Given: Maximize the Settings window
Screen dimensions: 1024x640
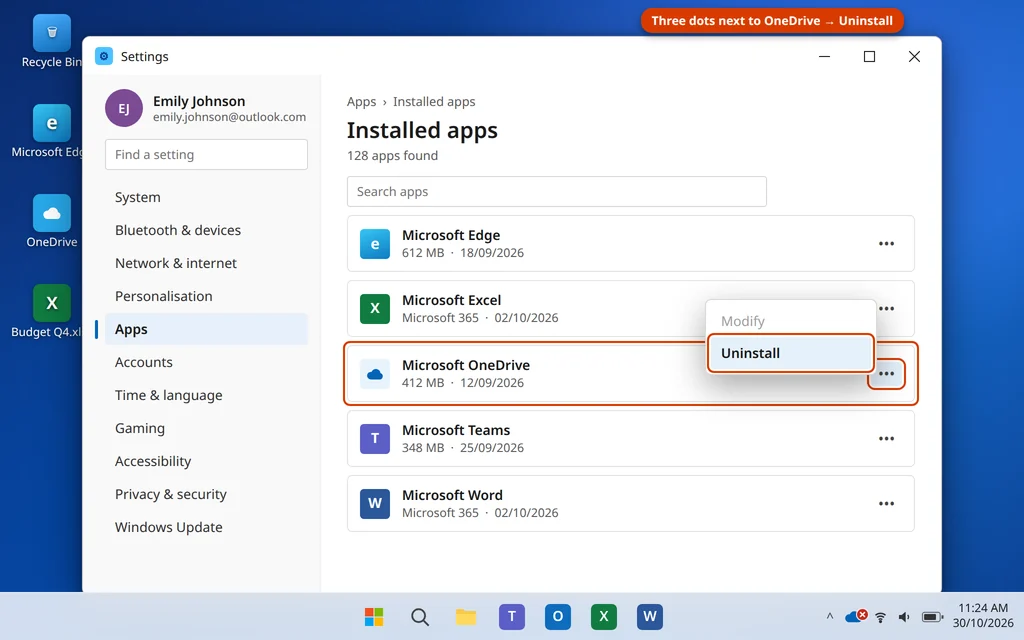Looking at the screenshot, I should pyautogui.click(x=869, y=56).
